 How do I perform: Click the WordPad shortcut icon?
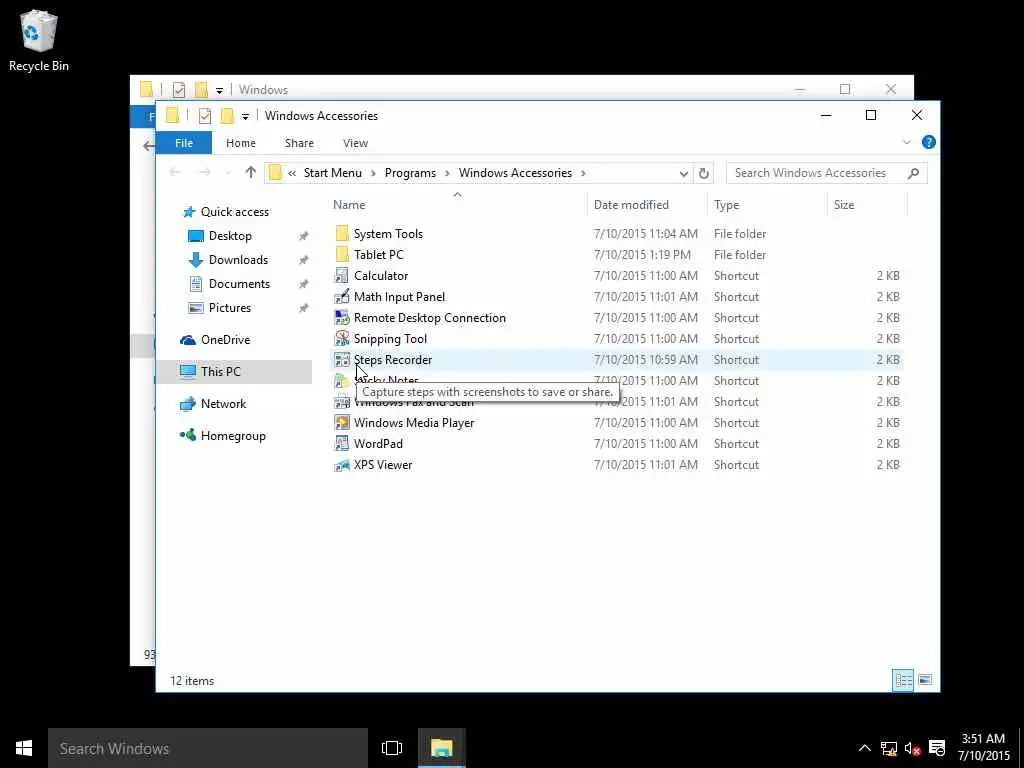pyautogui.click(x=342, y=443)
